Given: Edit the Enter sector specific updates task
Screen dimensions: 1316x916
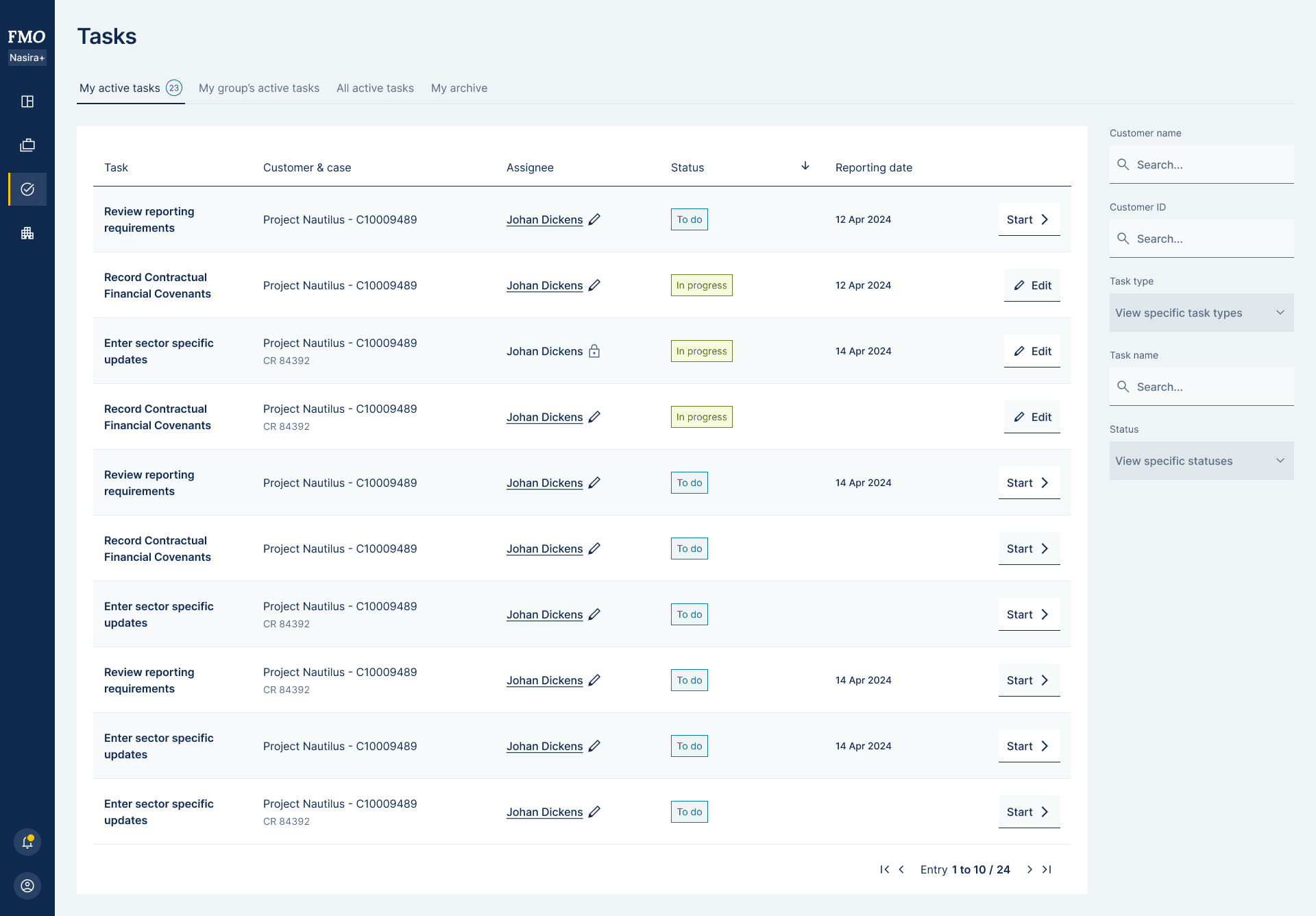Looking at the screenshot, I should click(x=1032, y=351).
